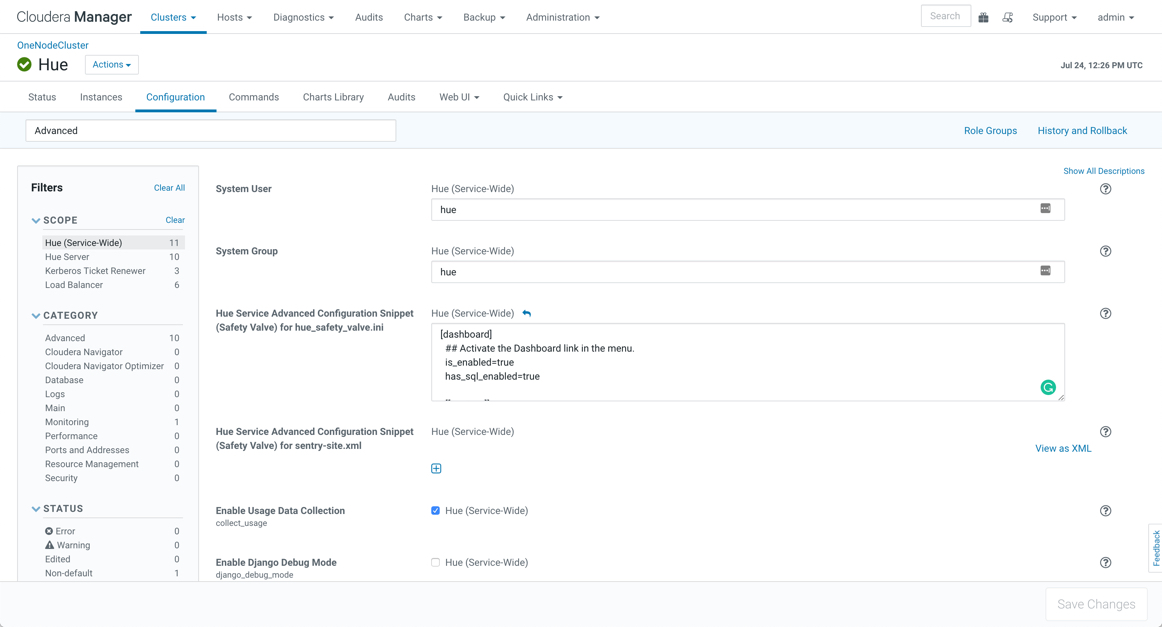This screenshot has height=627, width=1162.
Task: Open the Diagnostics dropdown menu
Action: point(303,17)
